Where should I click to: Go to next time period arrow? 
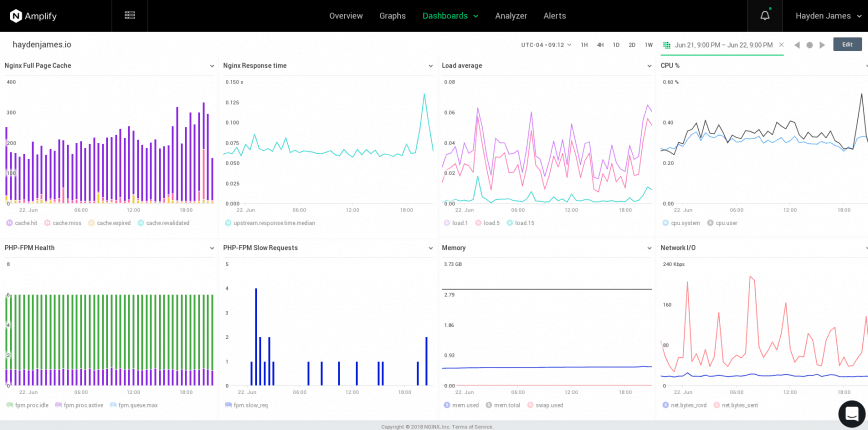click(822, 45)
